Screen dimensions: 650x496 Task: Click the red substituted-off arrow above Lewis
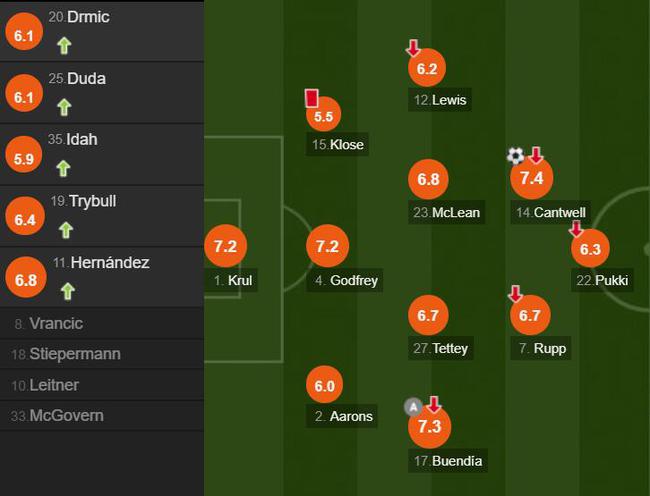(413, 48)
